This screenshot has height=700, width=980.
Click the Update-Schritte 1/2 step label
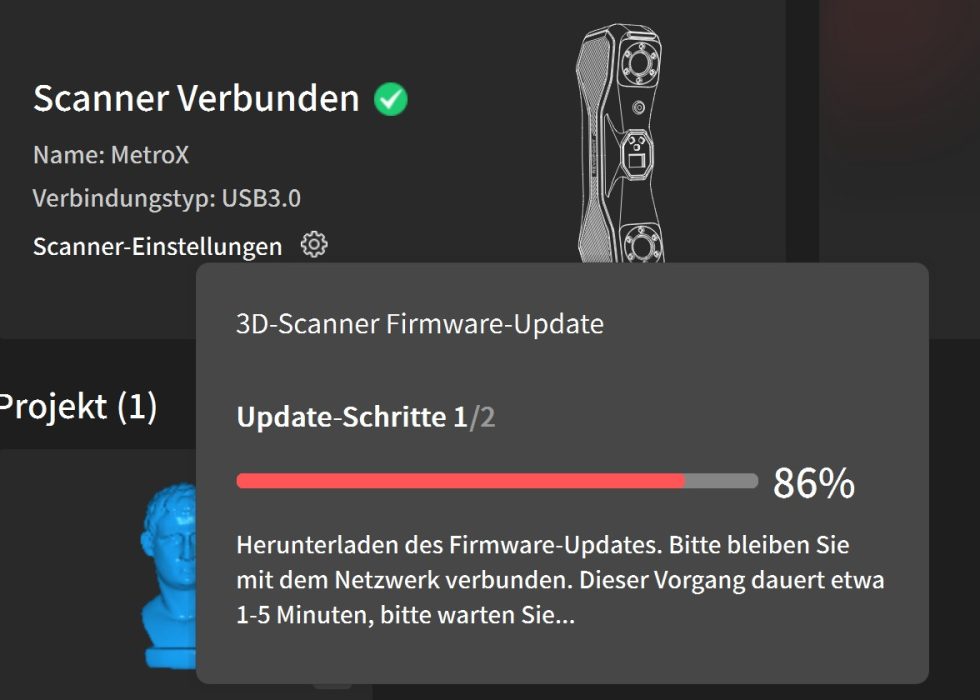pos(366,417)
